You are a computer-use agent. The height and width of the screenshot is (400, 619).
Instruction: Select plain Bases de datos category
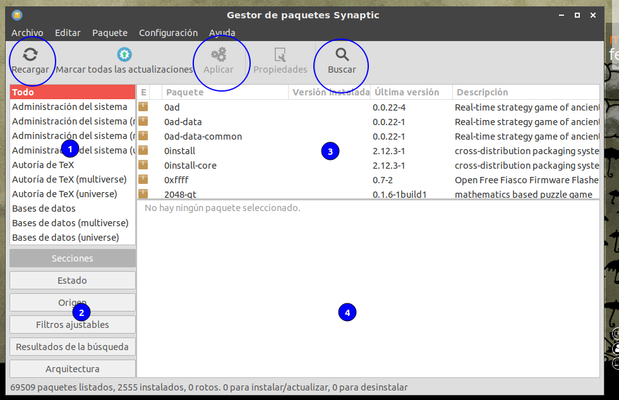(73, 208)
